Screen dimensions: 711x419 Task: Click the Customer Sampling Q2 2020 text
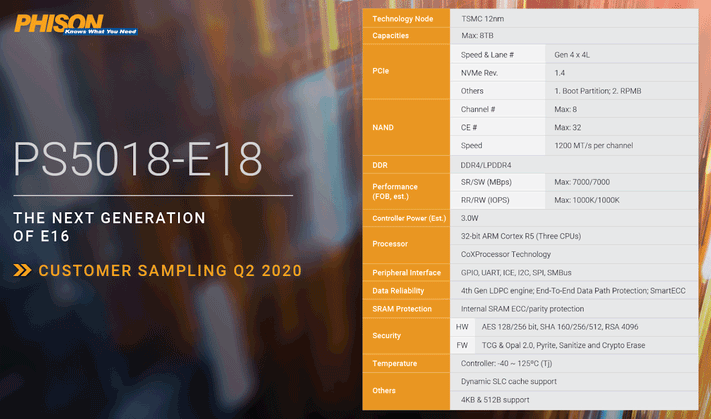tap(169, 271)
